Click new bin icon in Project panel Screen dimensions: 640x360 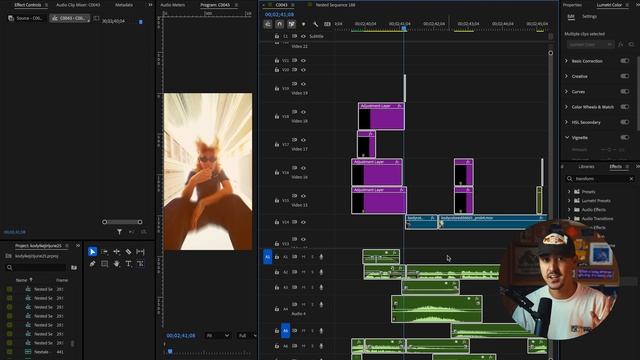coord(74,268)
